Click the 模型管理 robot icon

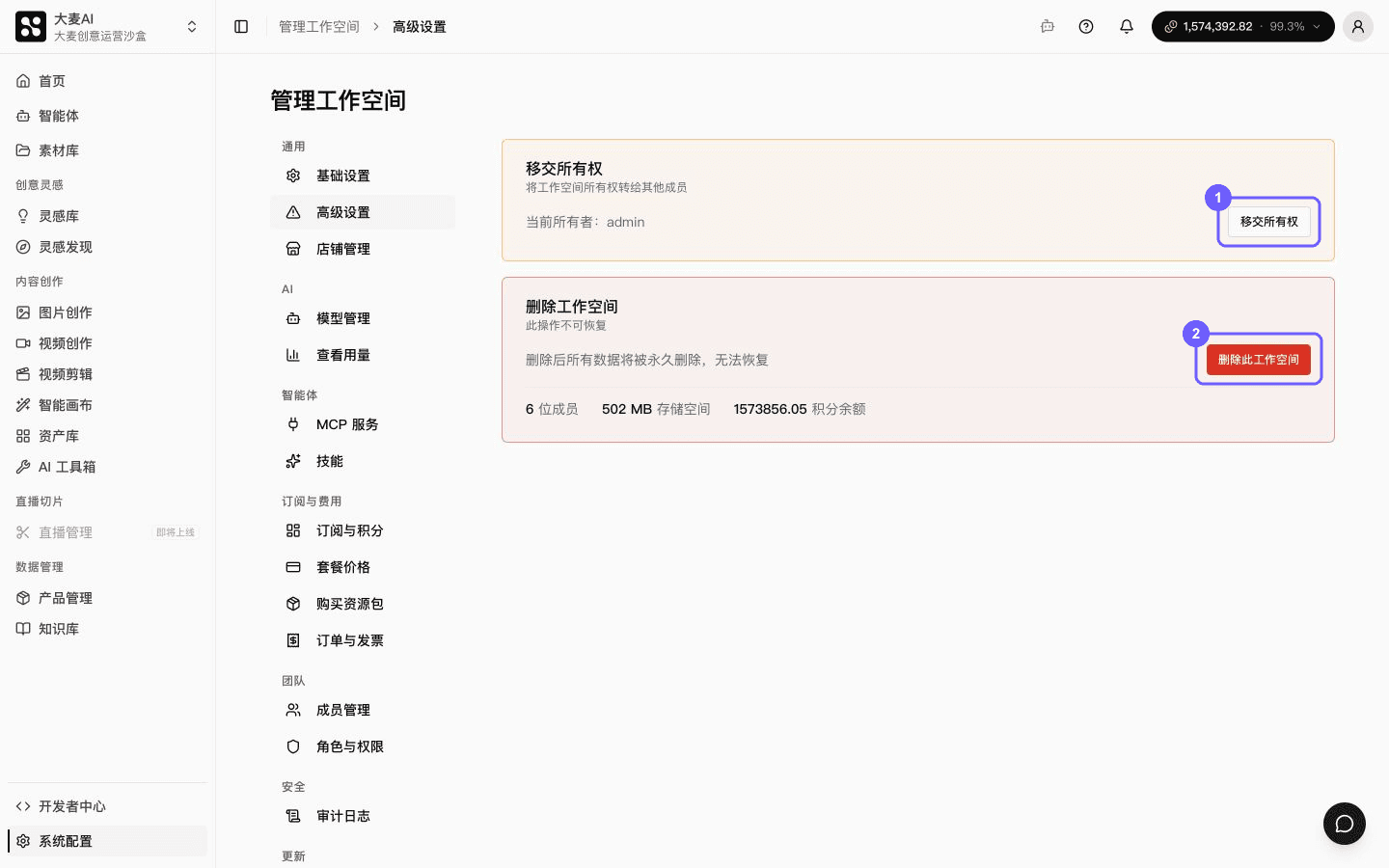(293, 318)
